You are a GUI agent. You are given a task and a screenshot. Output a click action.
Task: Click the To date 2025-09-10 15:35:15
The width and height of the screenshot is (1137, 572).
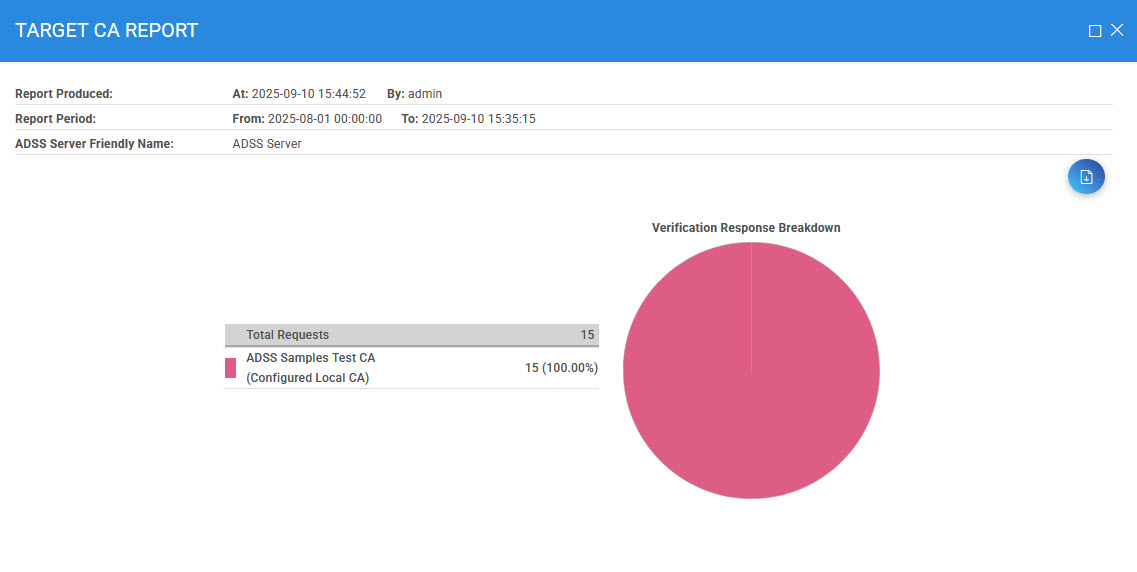478,119
